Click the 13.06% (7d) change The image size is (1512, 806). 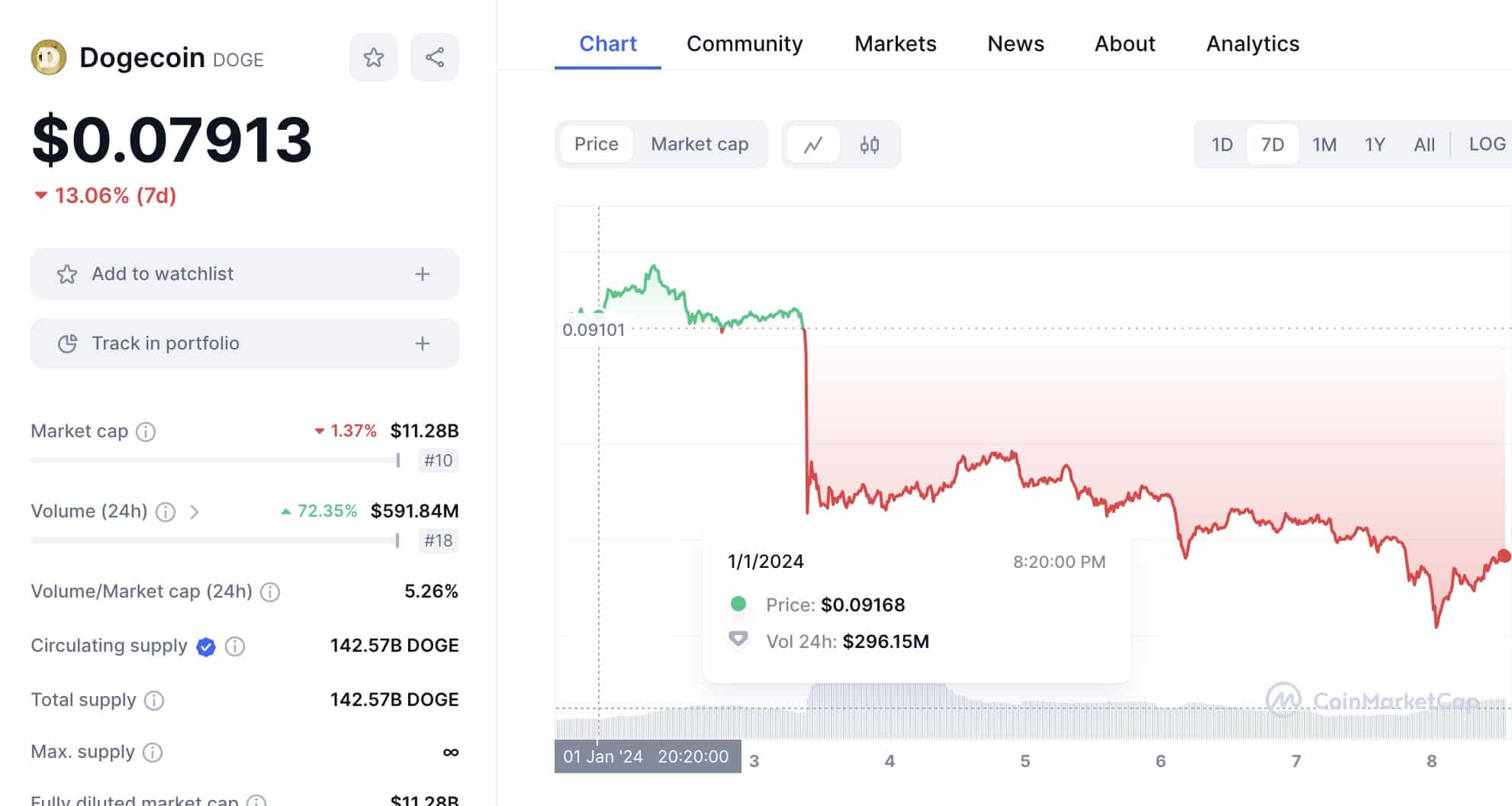click(105, 196)
